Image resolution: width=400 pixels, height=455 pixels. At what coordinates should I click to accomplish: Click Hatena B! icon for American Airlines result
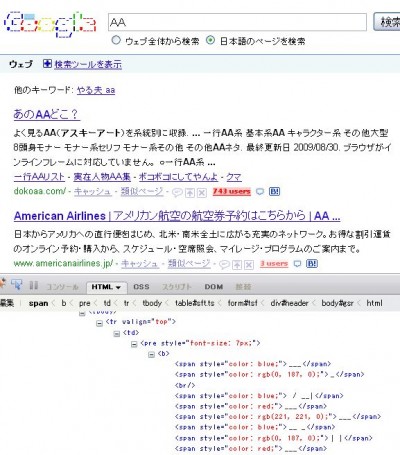click(312, 264)
